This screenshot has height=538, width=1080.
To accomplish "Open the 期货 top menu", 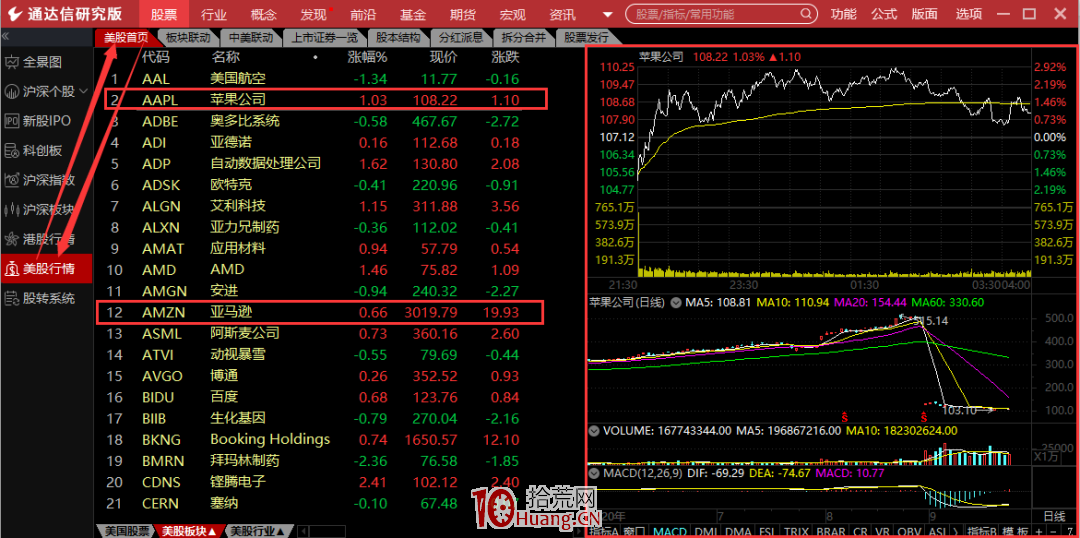I will tap(462, 14).
